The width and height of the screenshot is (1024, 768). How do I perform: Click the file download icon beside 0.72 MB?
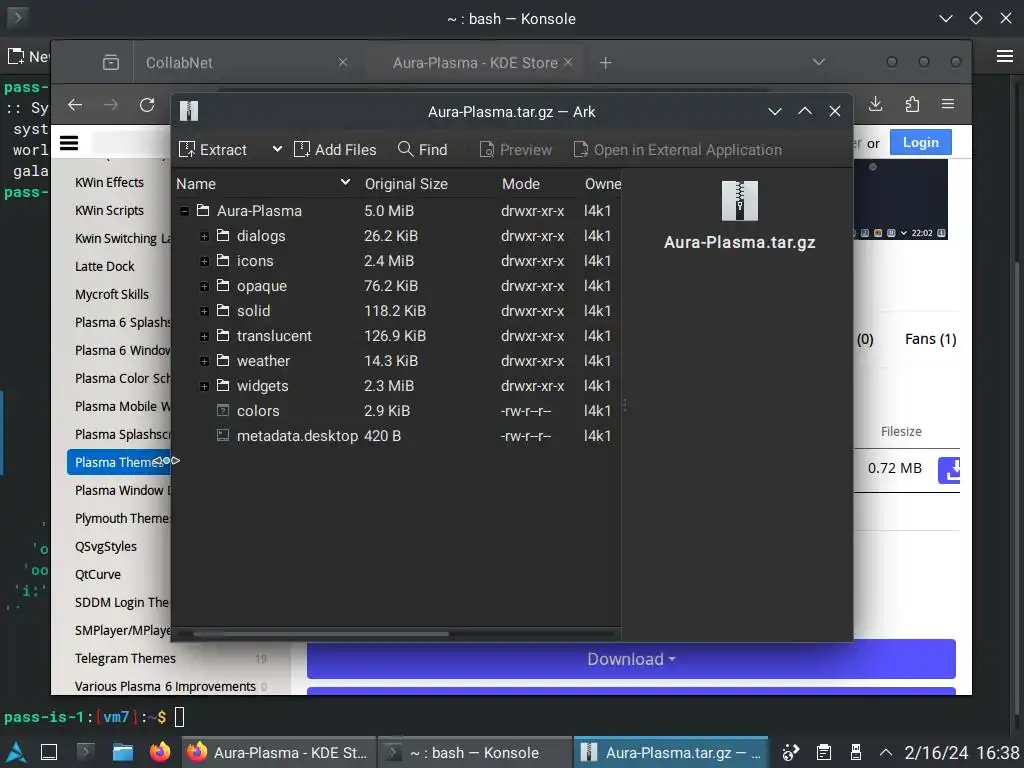point(949,470)
